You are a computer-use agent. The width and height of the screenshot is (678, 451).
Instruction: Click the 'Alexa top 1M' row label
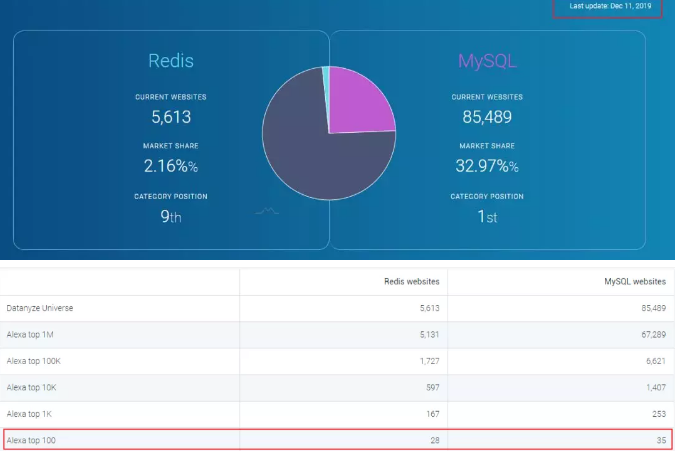[30, 335]
